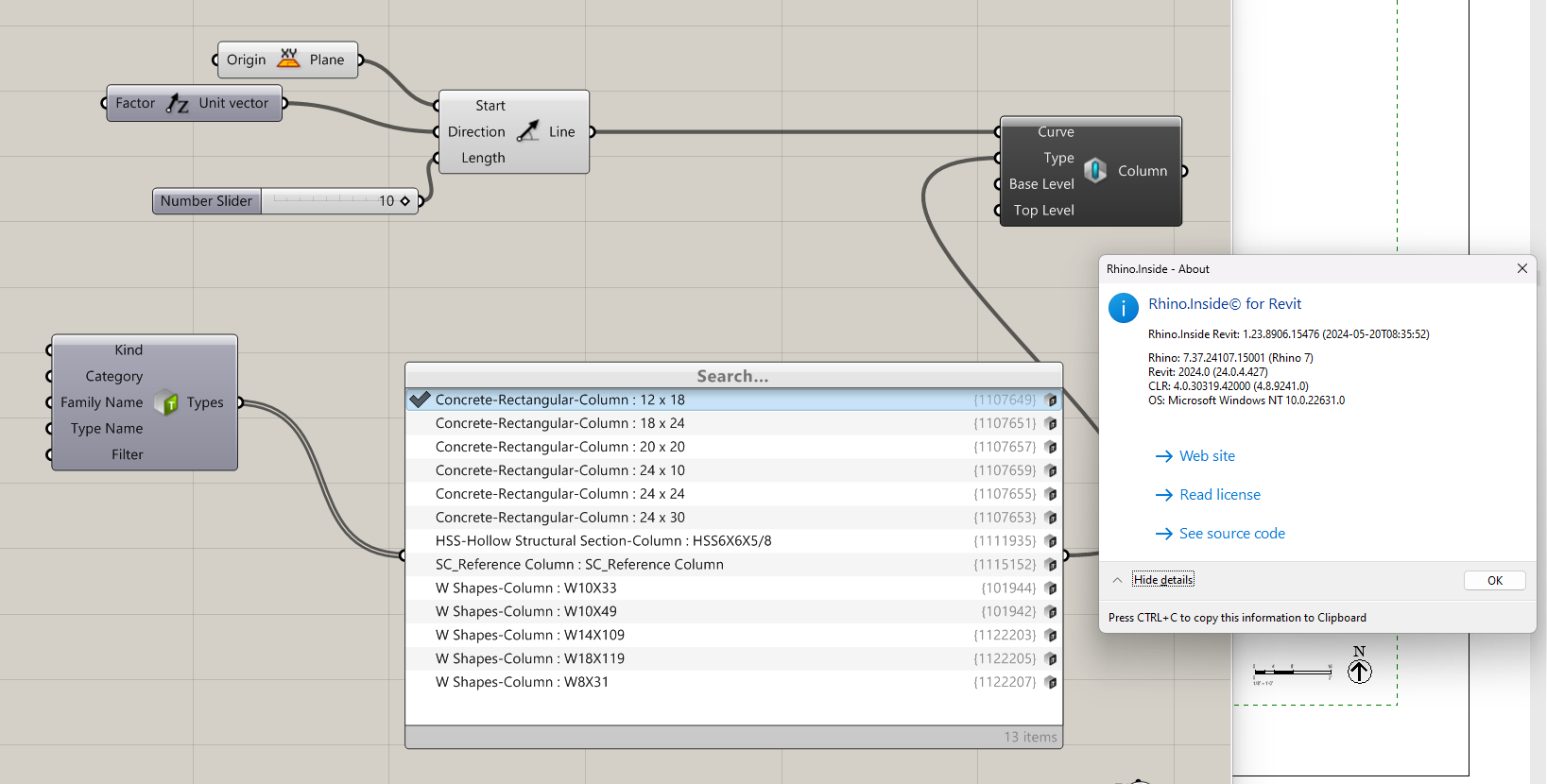Click the Number Slider name label
The image size is (1547, 784).
(206, 201)
